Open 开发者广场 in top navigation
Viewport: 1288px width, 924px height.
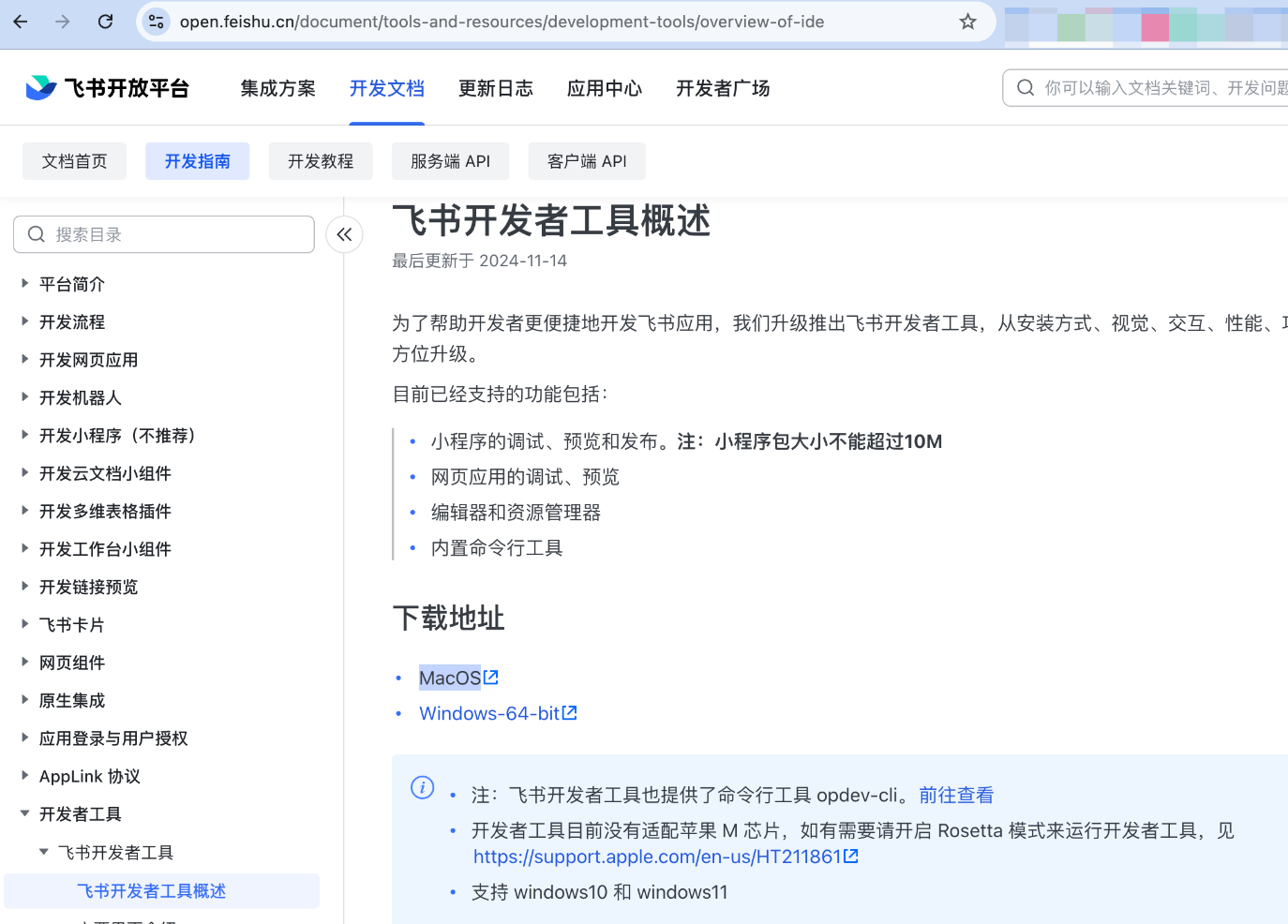723,88
